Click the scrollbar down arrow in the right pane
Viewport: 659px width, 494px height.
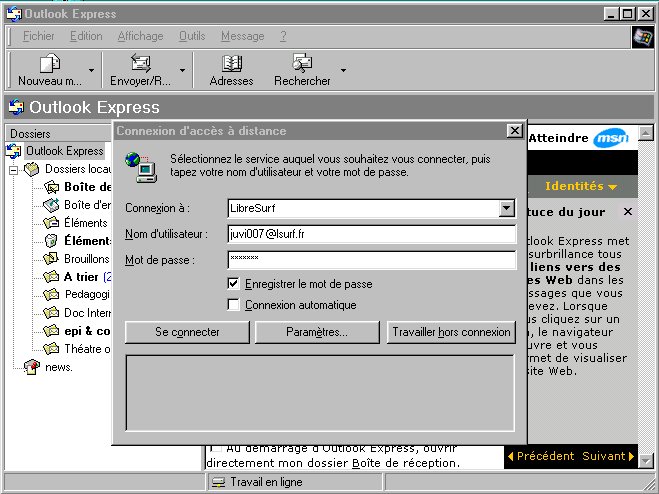click(x=646, y=461)
